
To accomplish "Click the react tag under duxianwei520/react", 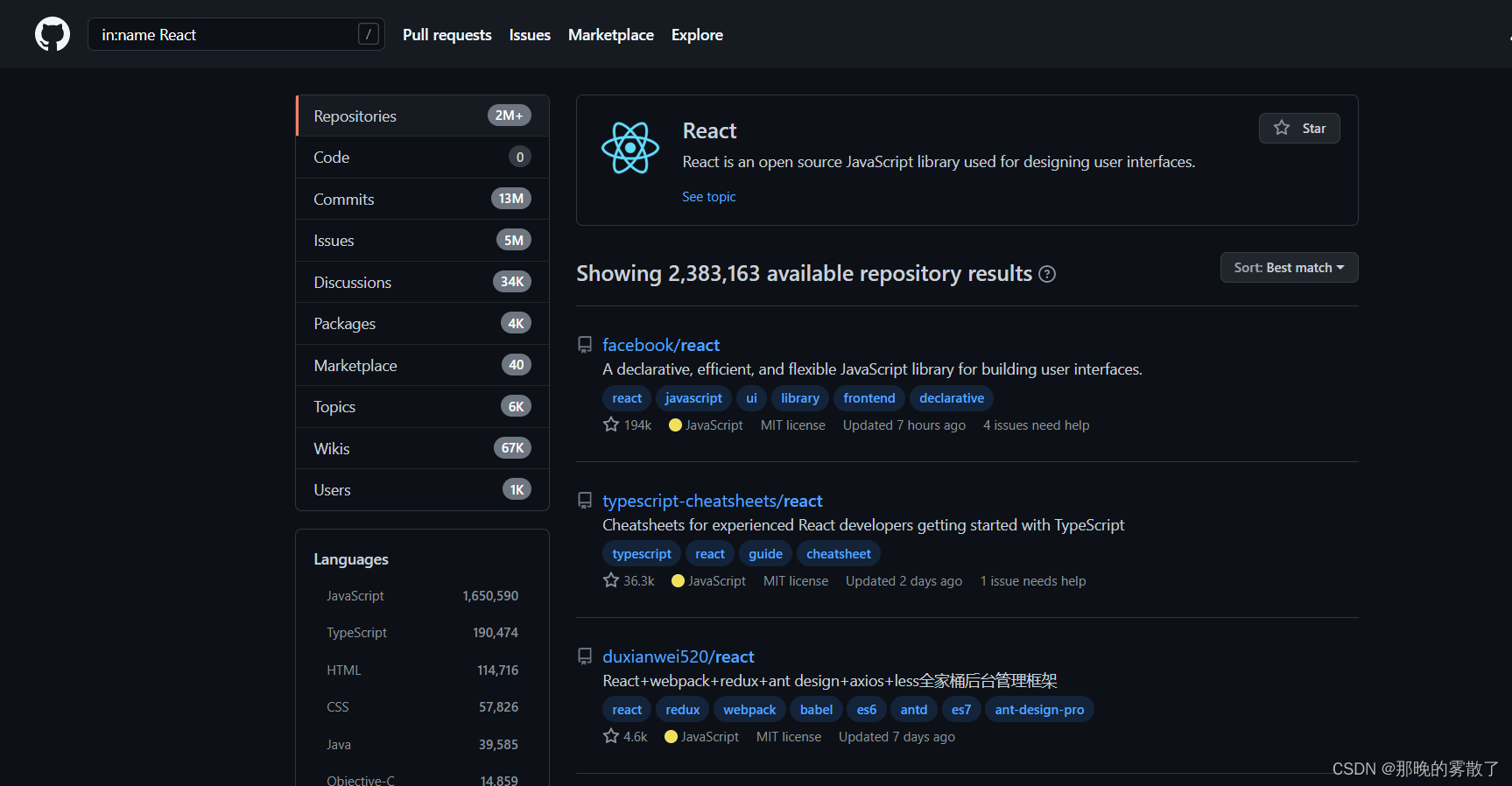I will tap(627, 710).
